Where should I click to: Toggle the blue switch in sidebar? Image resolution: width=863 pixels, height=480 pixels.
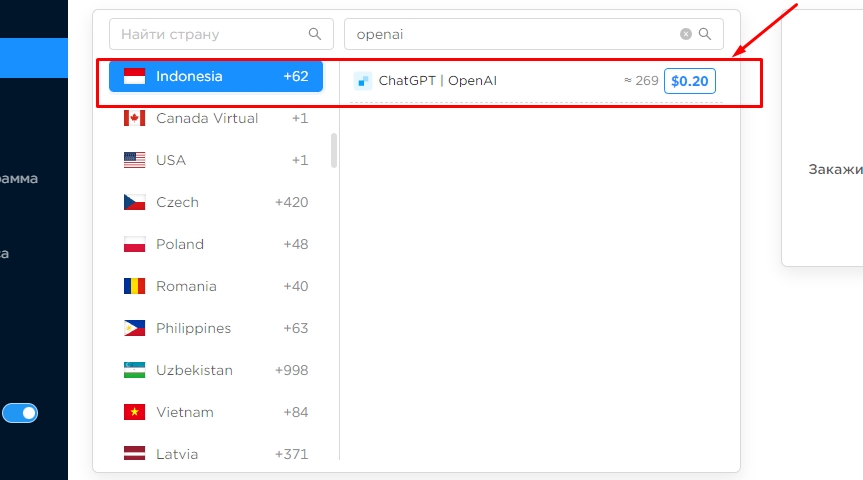point(20,413)
